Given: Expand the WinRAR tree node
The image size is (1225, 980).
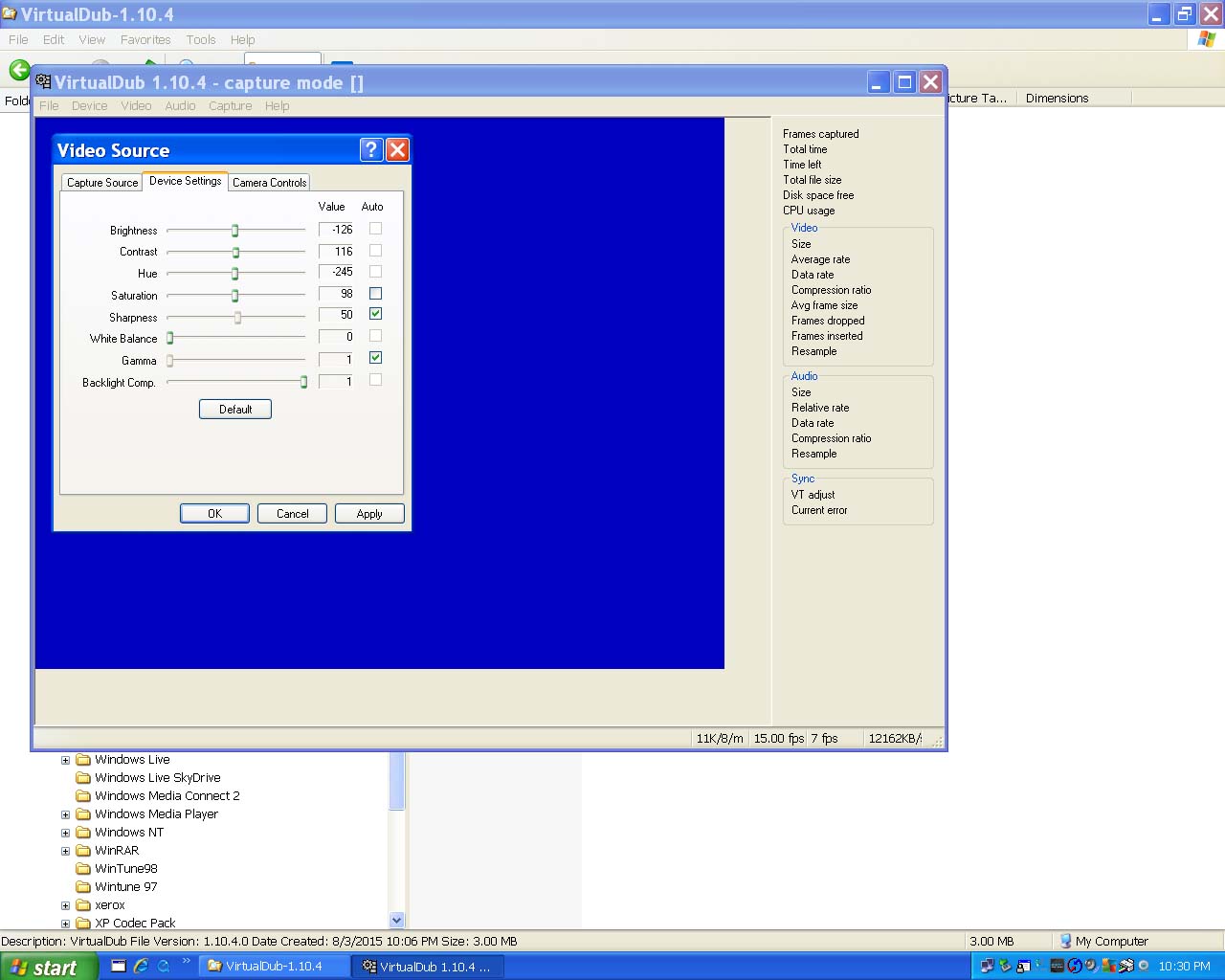Looking at the screenshot, I should [65, 852].
